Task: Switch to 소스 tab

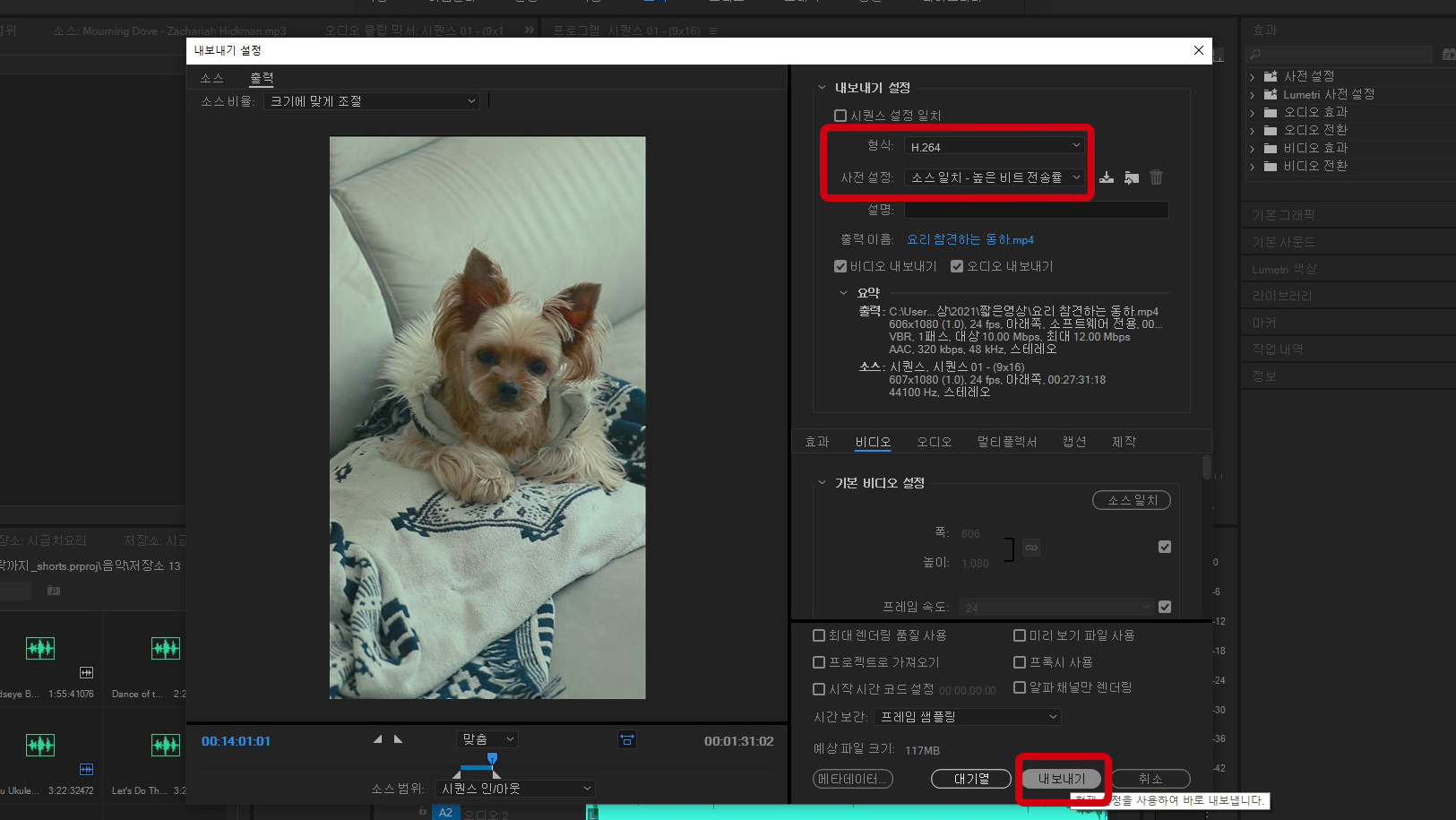Action: pos(212,79)
